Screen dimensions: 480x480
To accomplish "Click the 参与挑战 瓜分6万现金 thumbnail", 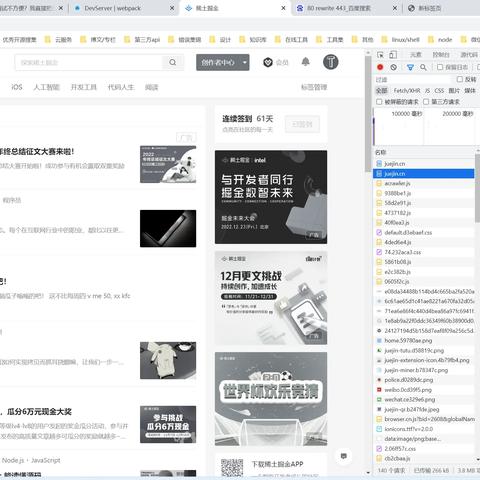I will (x=168, y=424).
